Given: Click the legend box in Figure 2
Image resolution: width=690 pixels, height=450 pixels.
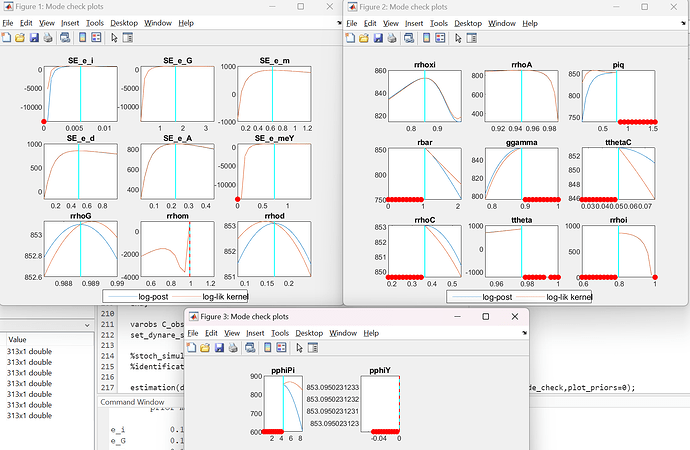Looking at the screenshot, I should (x=519, y=297).
